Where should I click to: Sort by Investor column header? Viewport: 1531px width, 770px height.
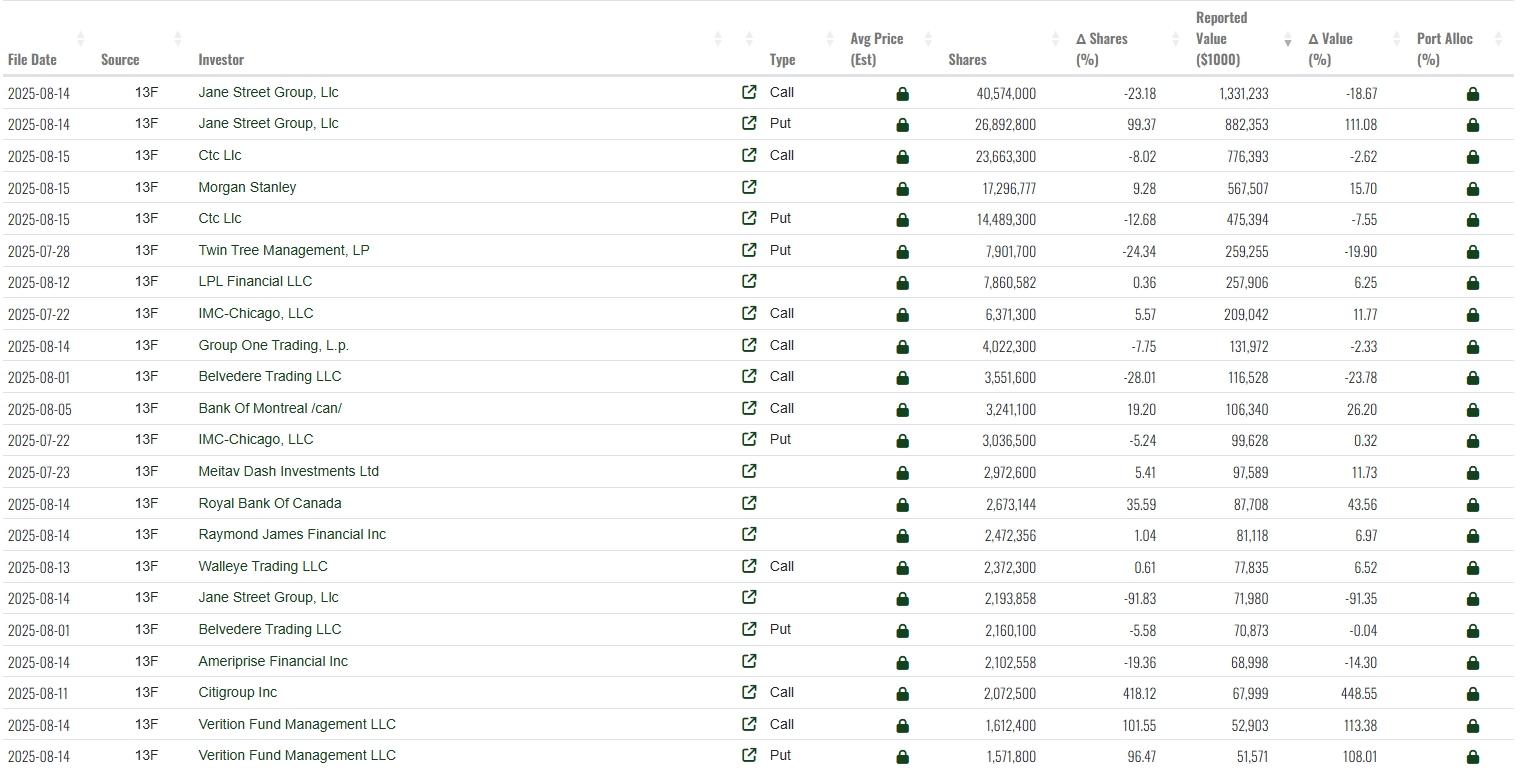(x=221, y=59)
